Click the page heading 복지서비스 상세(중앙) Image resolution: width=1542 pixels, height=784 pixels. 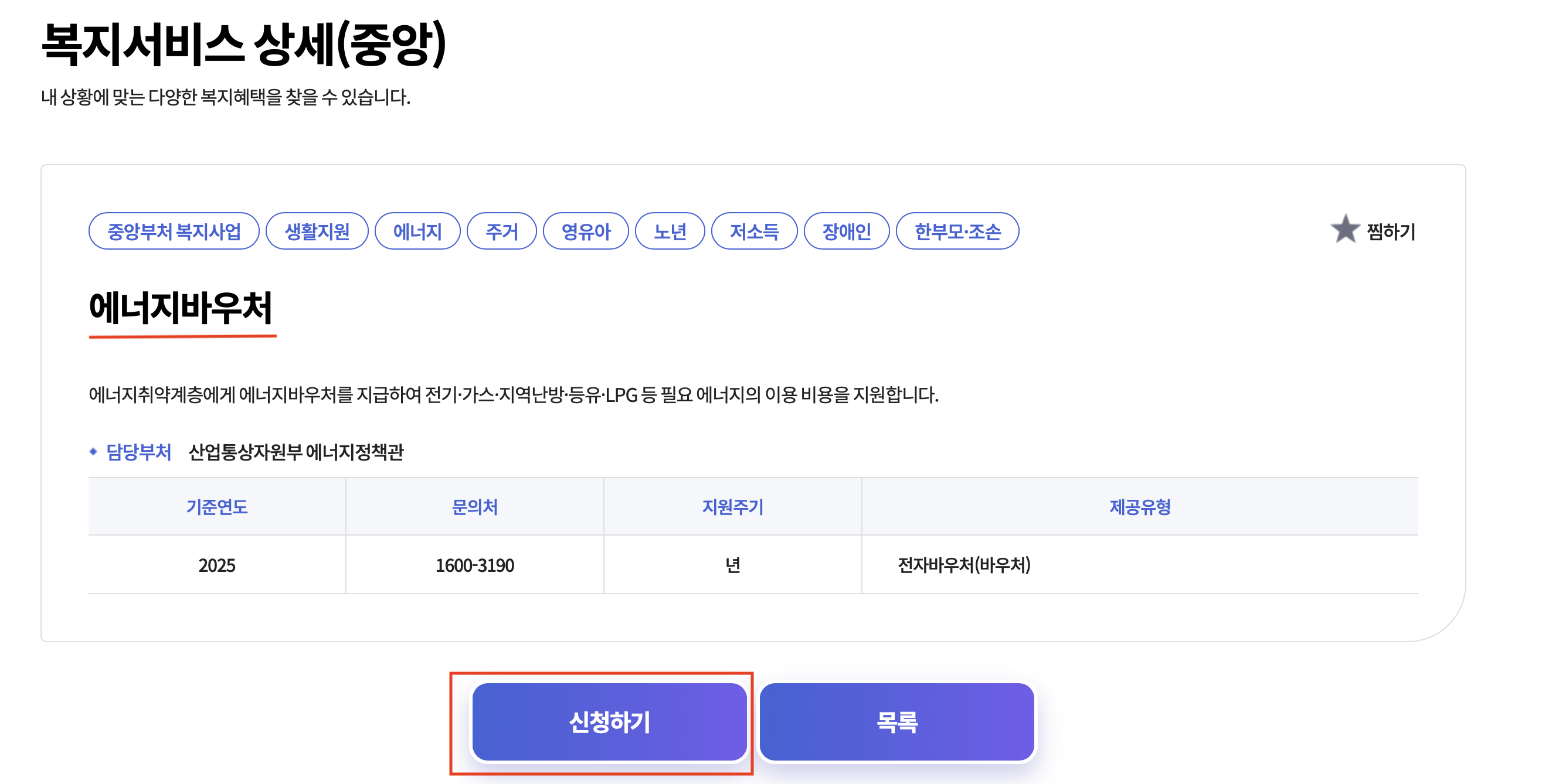(244, 44)
